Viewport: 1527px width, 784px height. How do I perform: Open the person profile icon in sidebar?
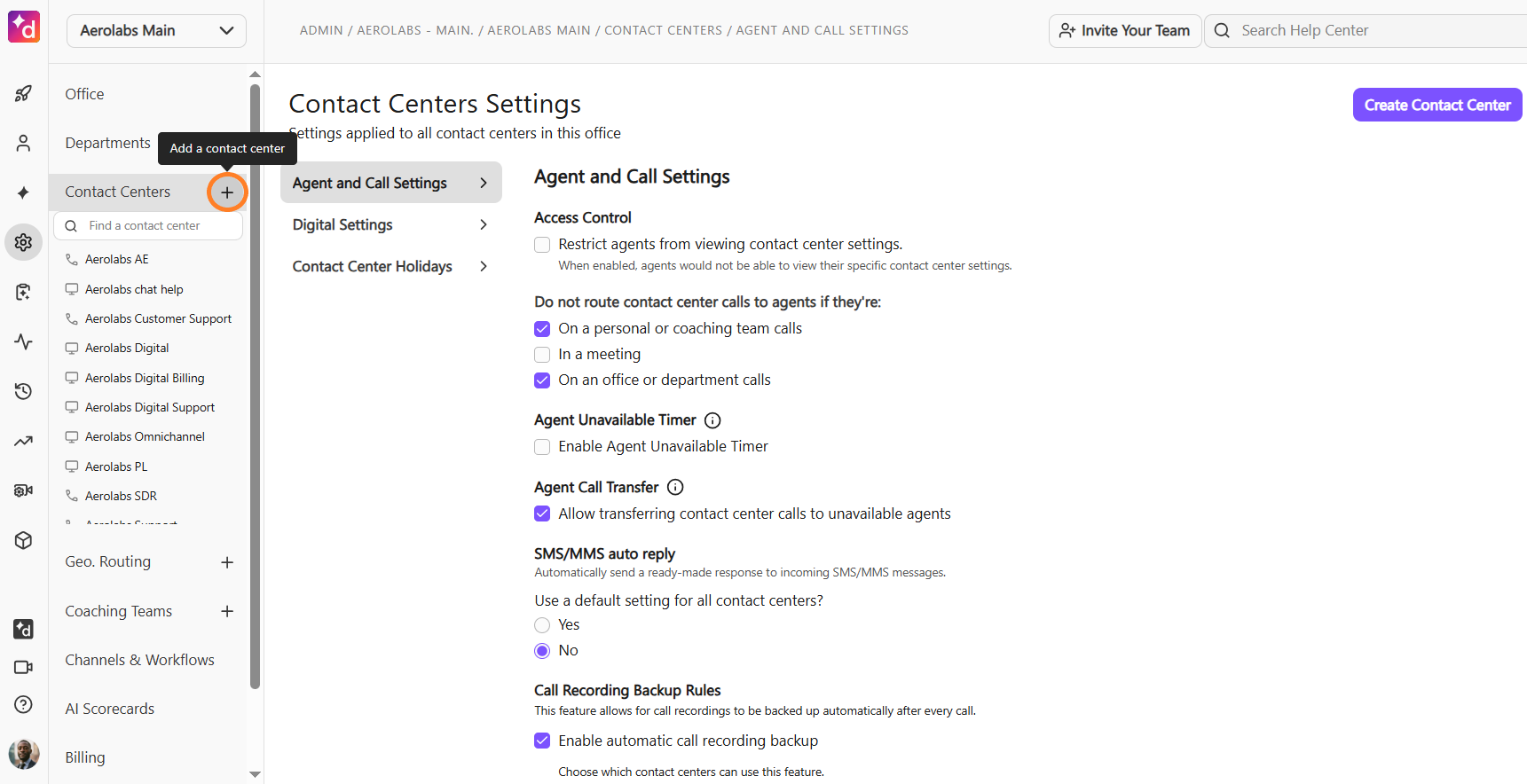pos(24,143)
